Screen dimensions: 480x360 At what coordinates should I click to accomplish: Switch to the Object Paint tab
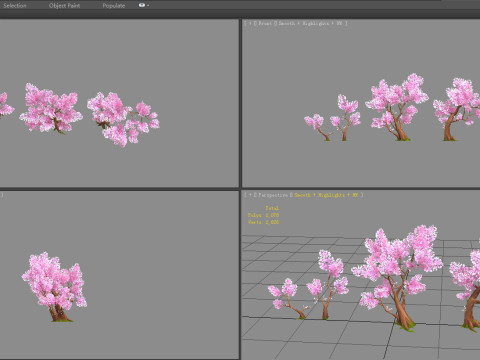pyautogui.click(x=64, y=6)
